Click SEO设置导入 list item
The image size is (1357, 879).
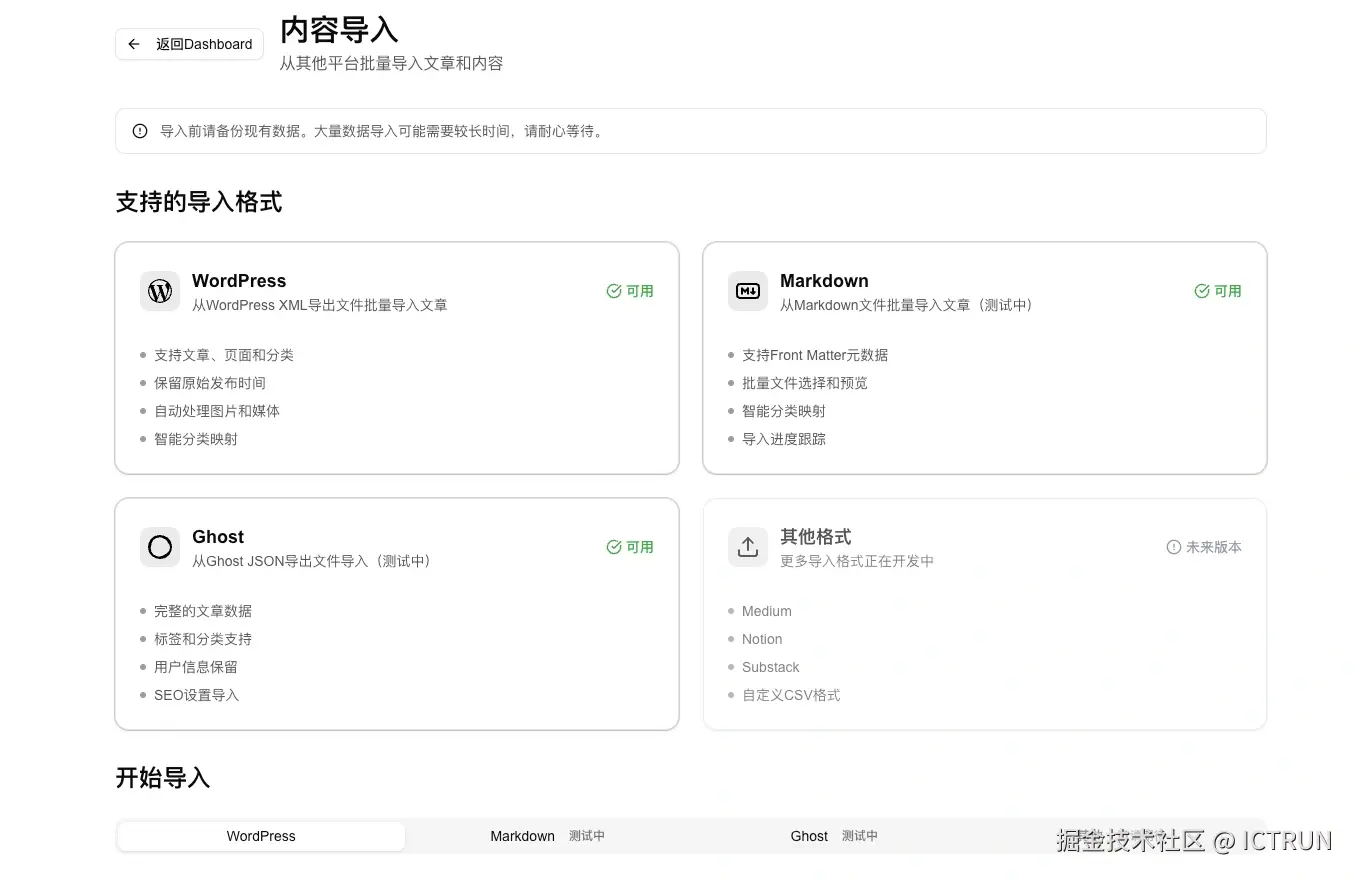(197, 695)
